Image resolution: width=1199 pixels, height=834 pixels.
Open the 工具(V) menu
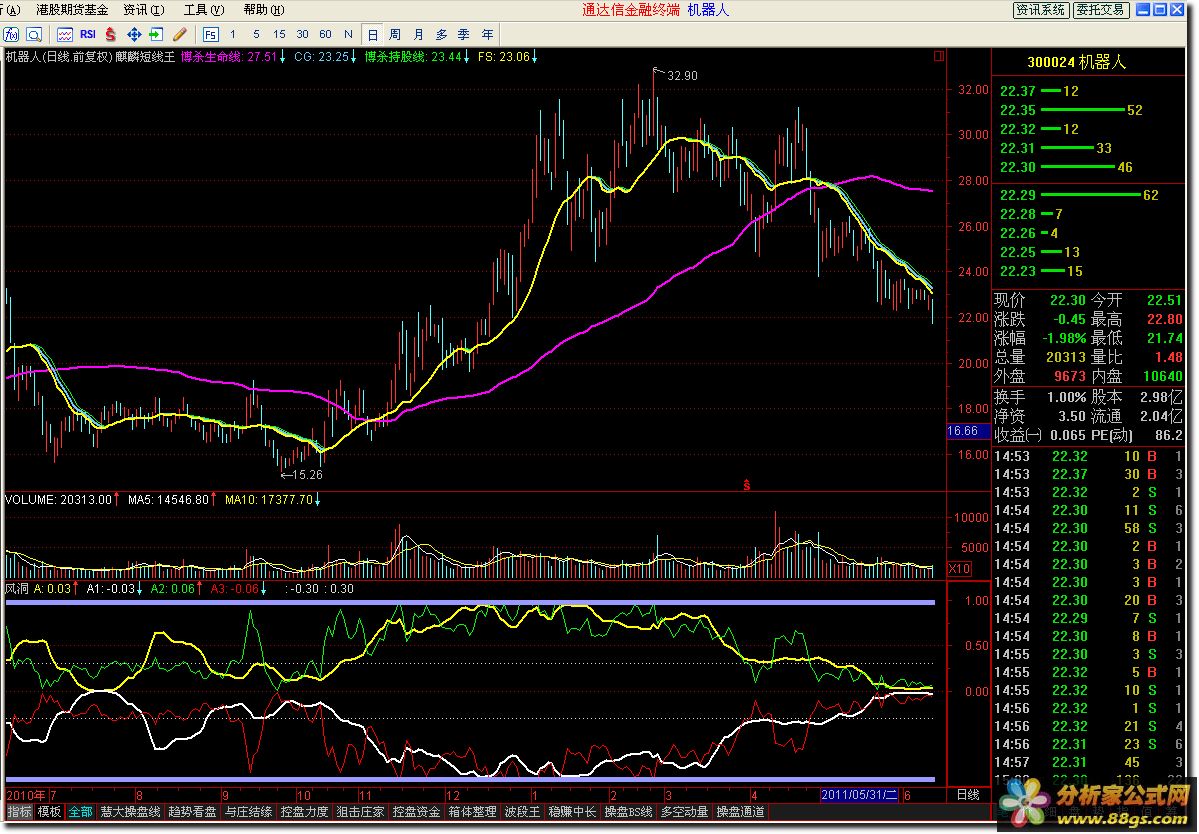[204, 10]
